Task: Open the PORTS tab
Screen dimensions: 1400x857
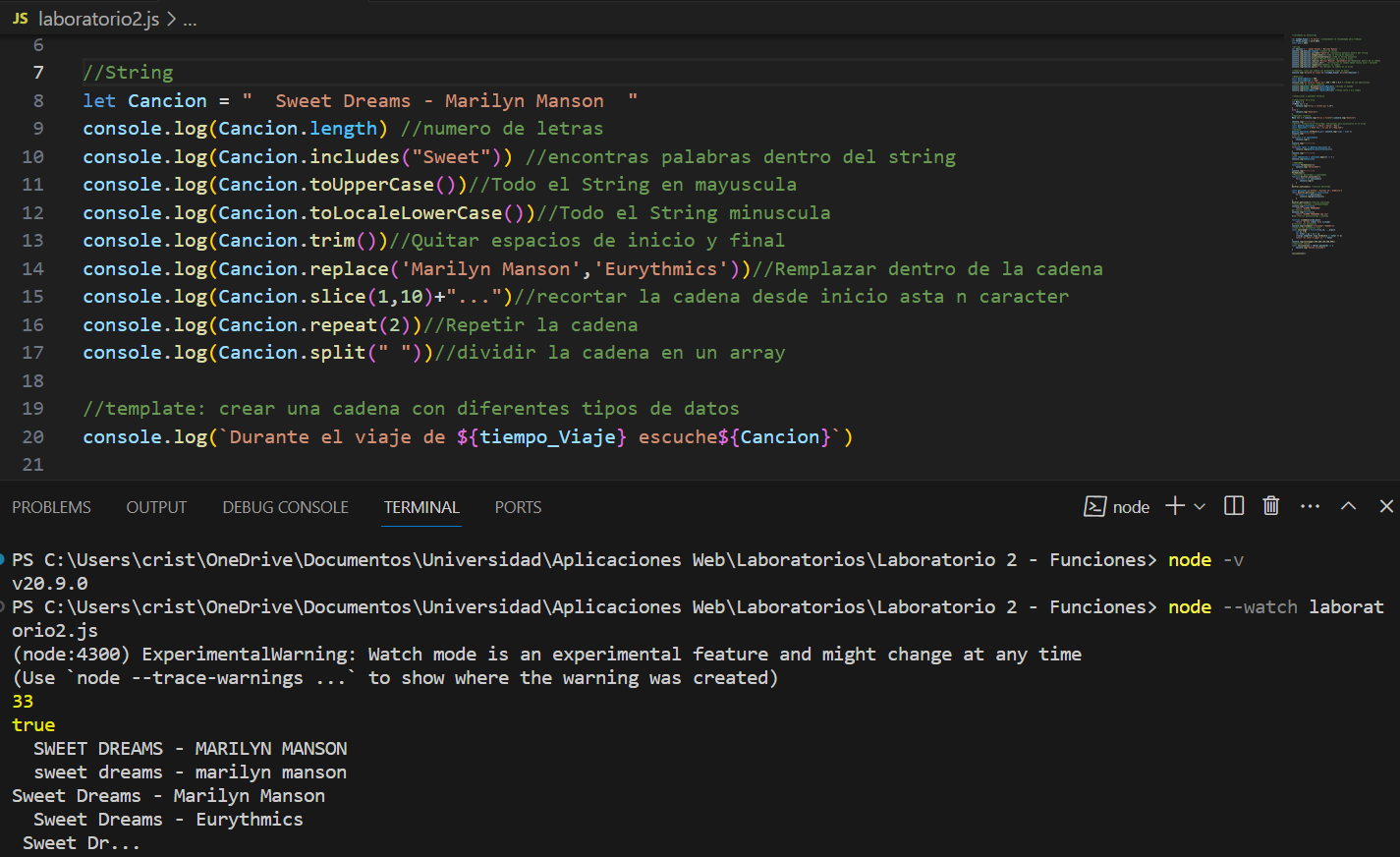Action: click(518, 507)
